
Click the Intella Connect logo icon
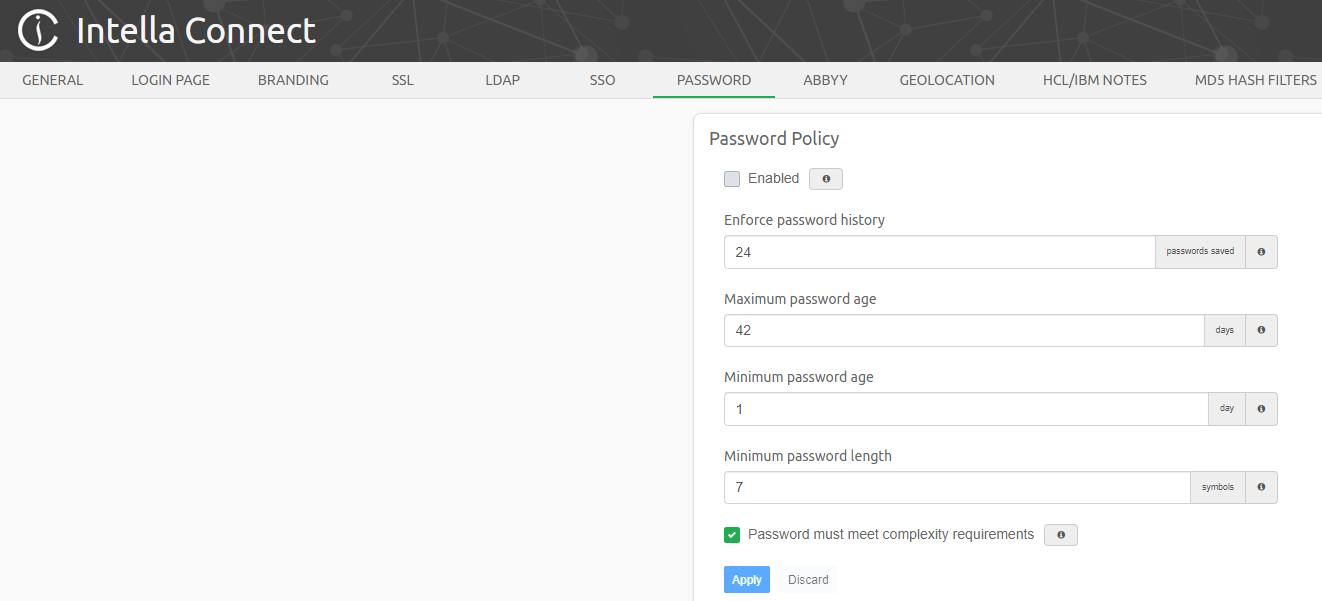(37, 29)
